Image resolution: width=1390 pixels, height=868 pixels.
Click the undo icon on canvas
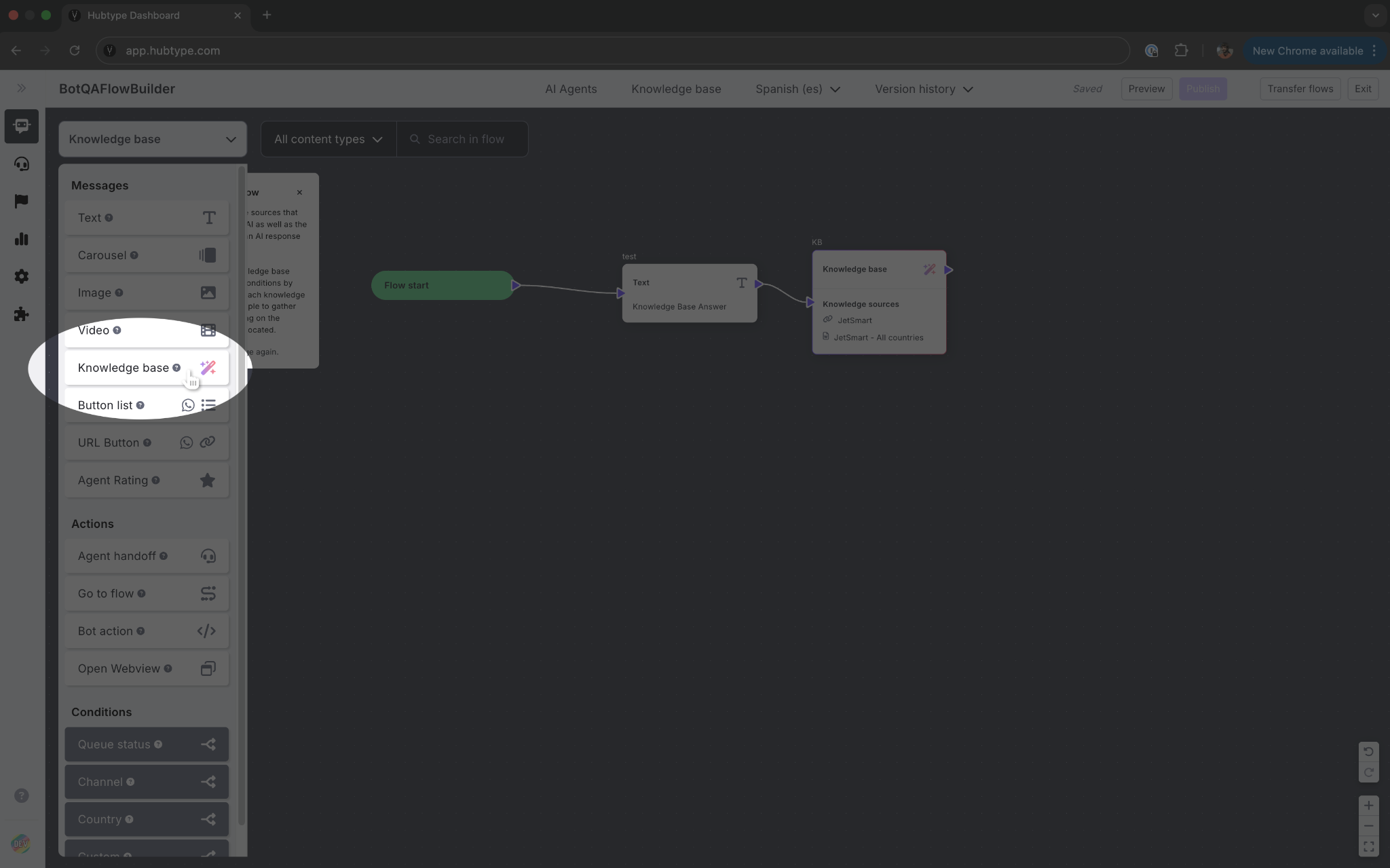click(x=1368, y=751)
